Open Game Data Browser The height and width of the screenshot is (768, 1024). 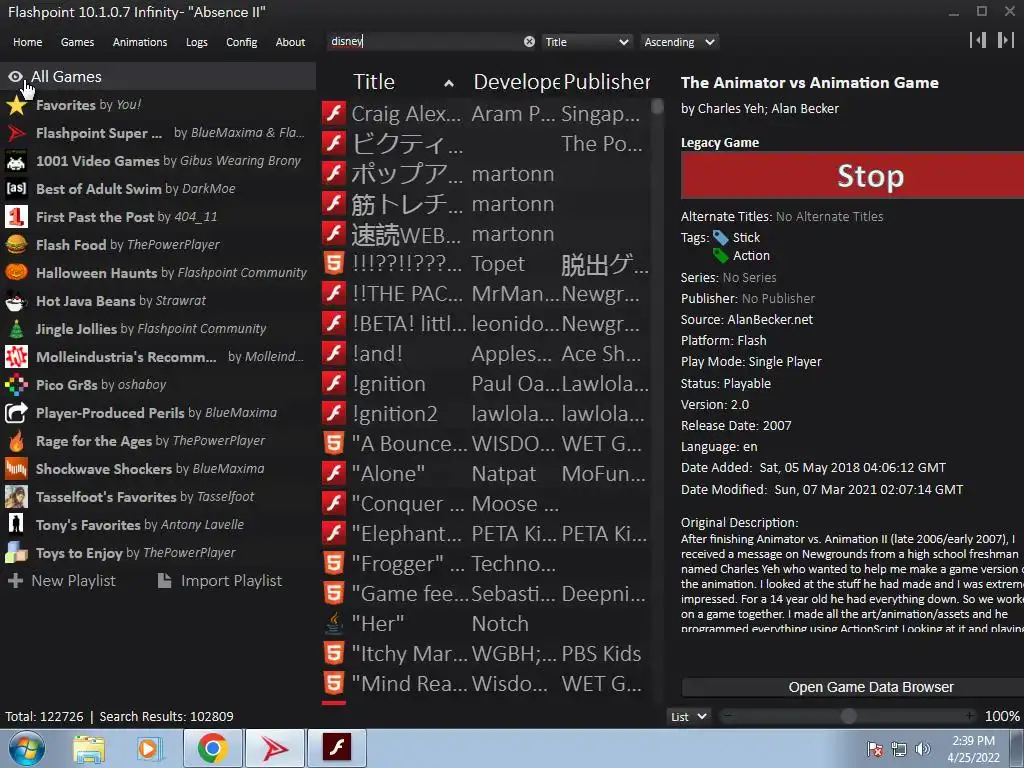click(x=853, y=687)
